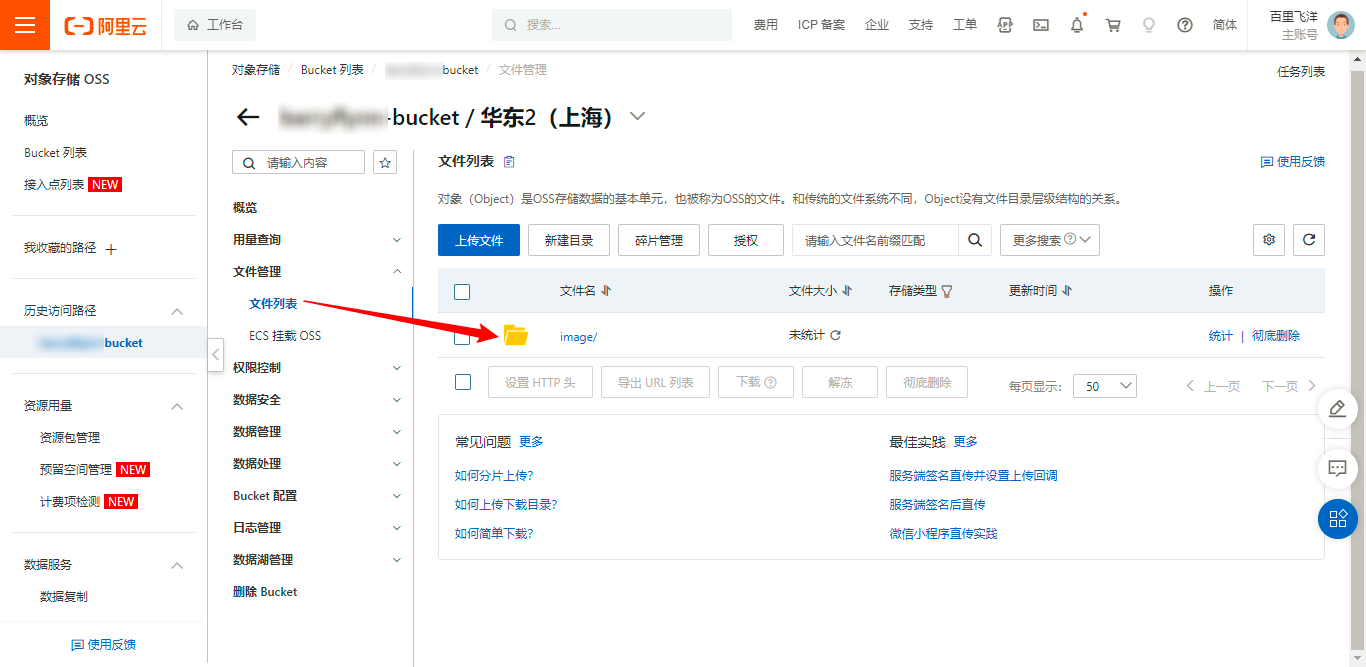1366x667 pixels.
Task: Open the image/ folder link
Action: click(x=578, y=337)
